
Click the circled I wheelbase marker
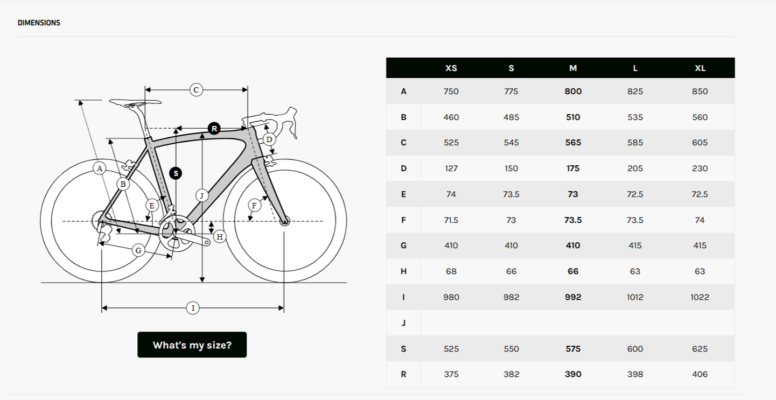pyautogui.click(x=193, y=308)
